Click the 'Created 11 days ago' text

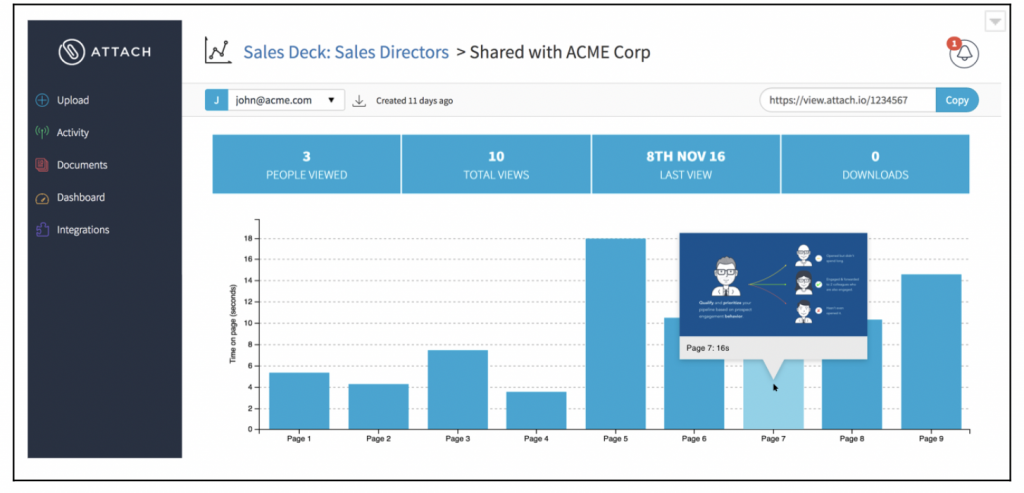[415, 101]
